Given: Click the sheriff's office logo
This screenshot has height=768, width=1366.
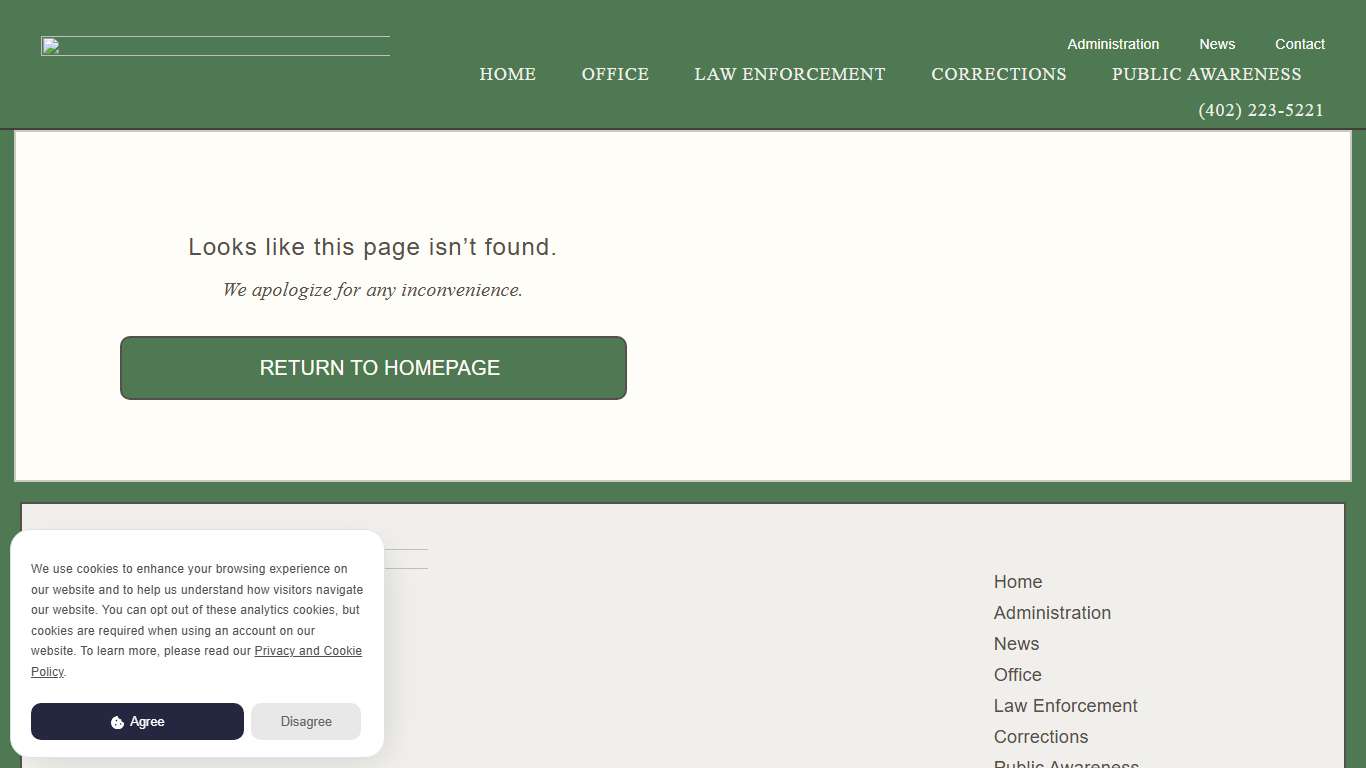Looking at the screenshot, I should tap(215, 44).
